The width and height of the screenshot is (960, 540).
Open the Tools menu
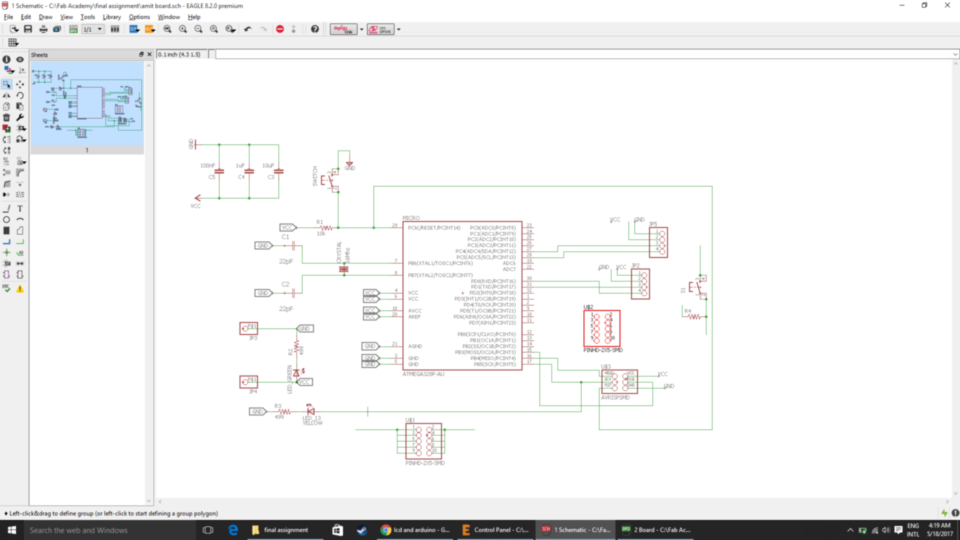point(88,17)
